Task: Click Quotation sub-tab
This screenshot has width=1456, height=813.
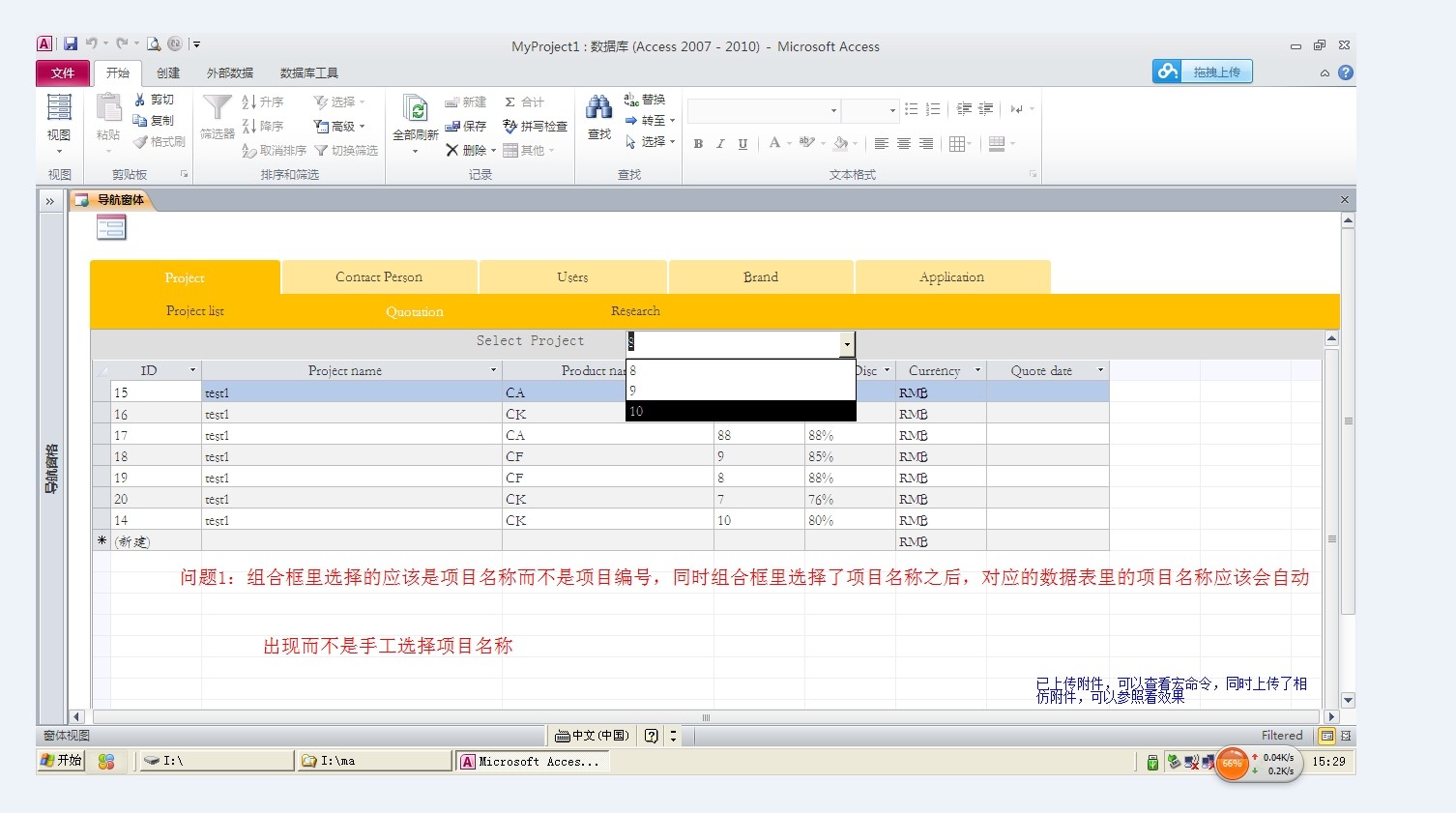Action: (x=415, y=311)
